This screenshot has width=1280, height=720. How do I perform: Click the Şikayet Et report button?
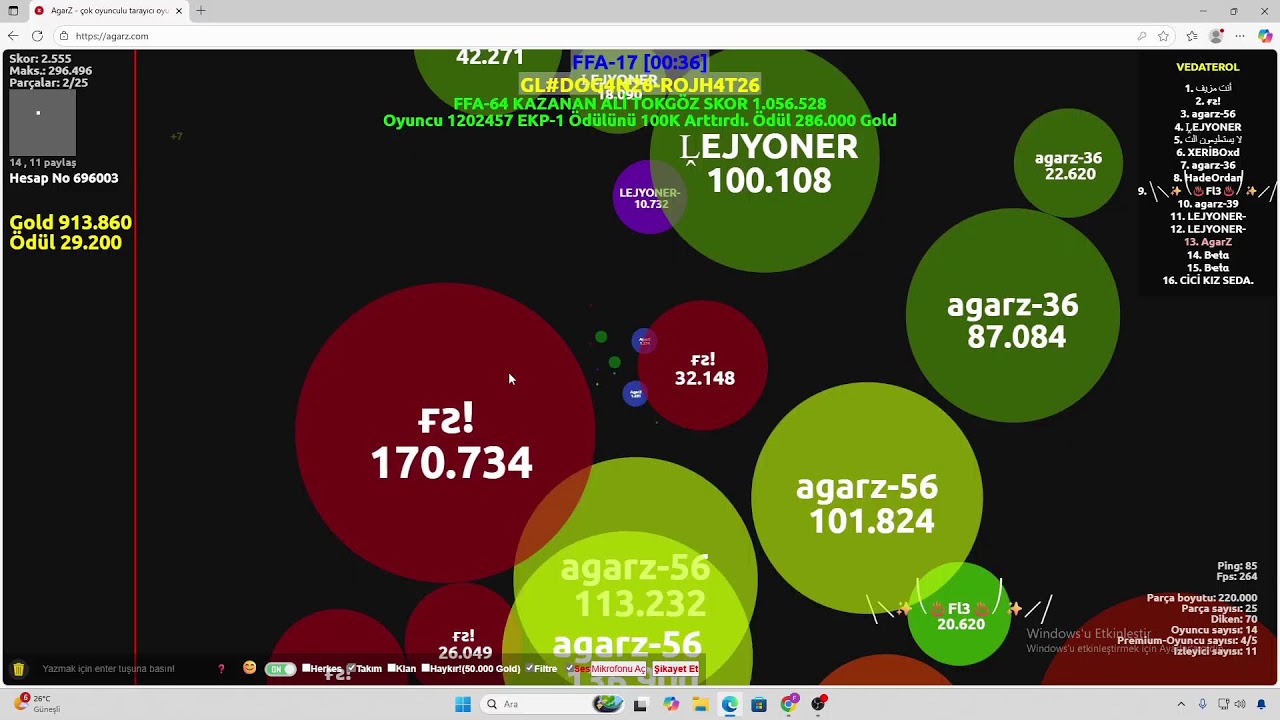676,669
